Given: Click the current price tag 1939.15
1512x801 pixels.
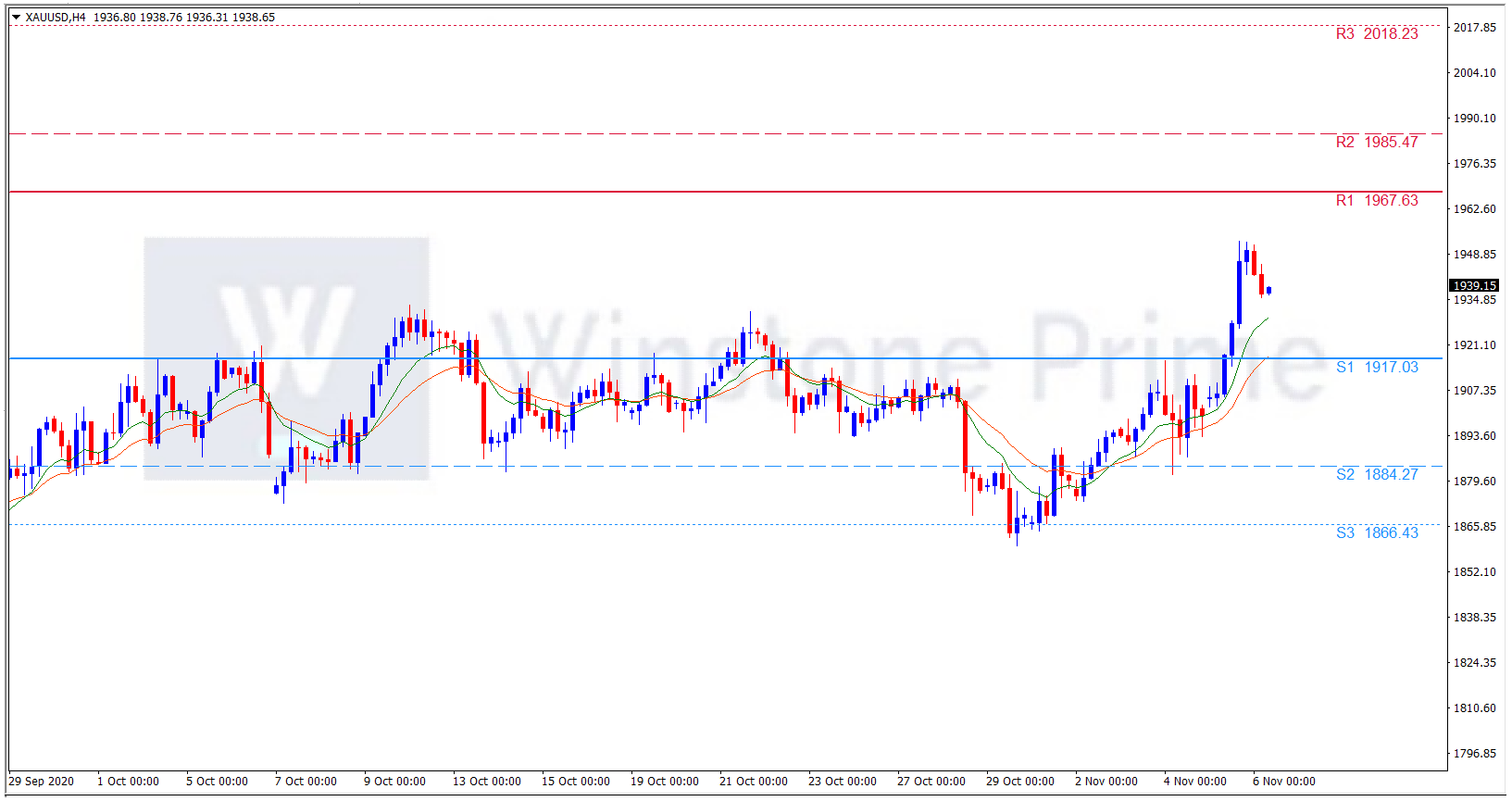Looking at the screenshot, I should coord(1474,286).
